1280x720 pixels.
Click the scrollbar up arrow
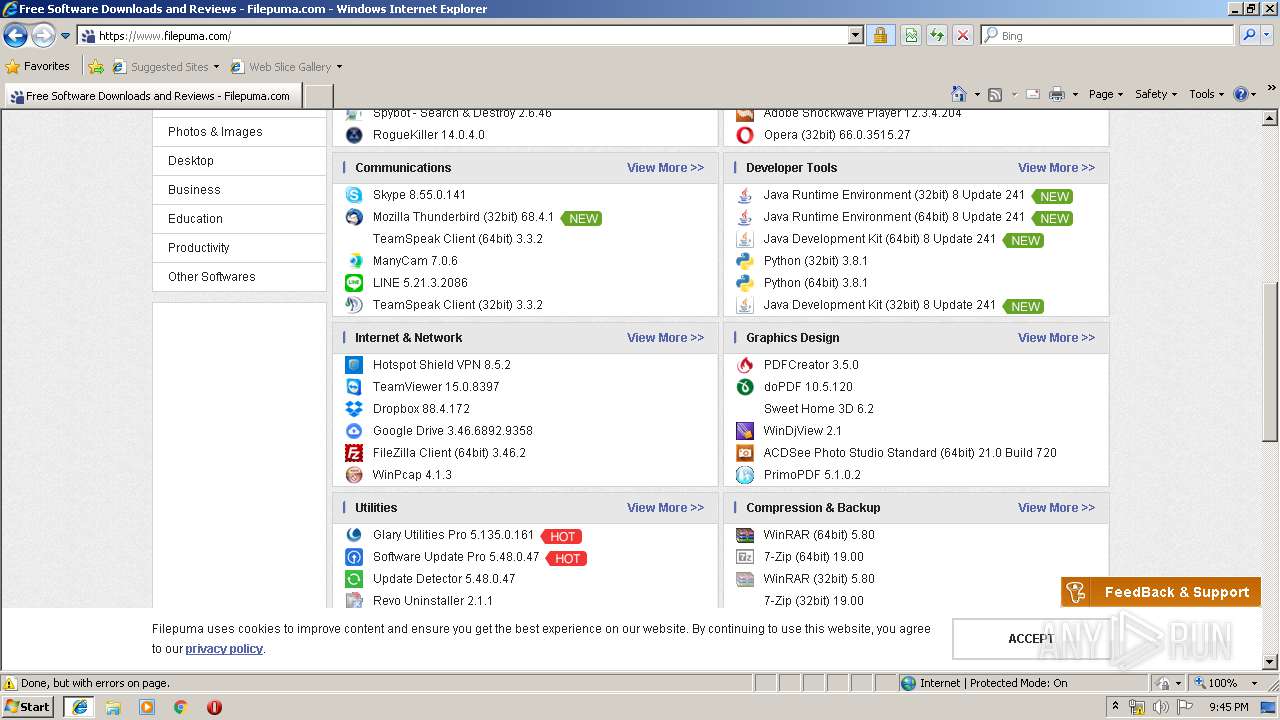(1270, 118)
